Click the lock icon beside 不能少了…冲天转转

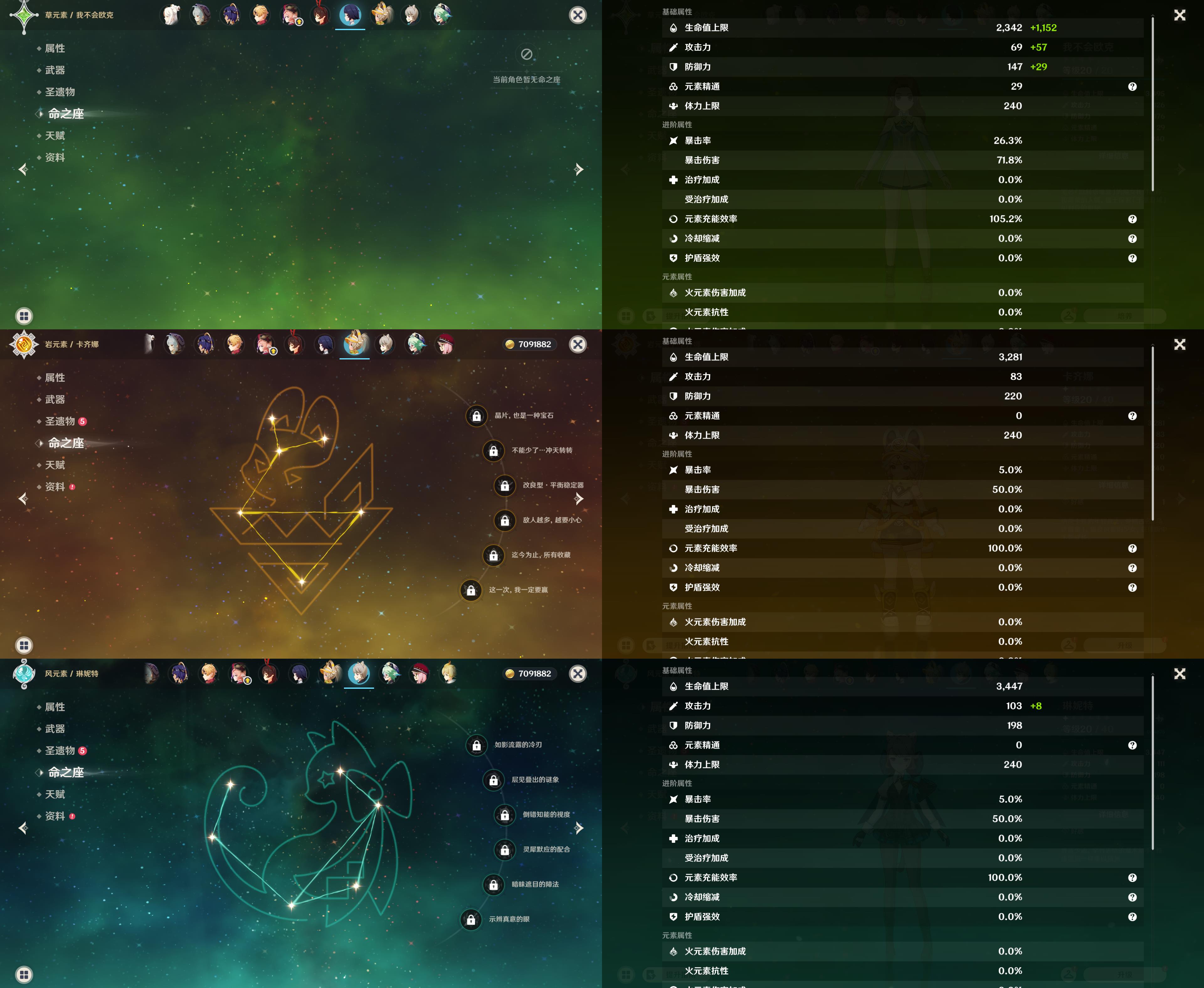coord(494,451)
